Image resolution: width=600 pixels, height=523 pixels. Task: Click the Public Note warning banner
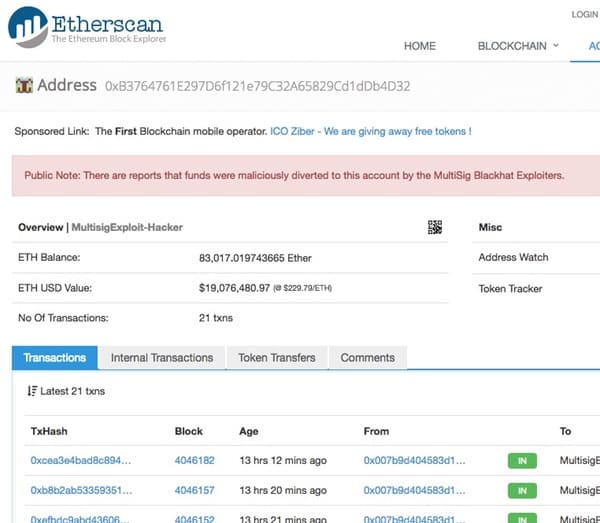coord(306,176)
